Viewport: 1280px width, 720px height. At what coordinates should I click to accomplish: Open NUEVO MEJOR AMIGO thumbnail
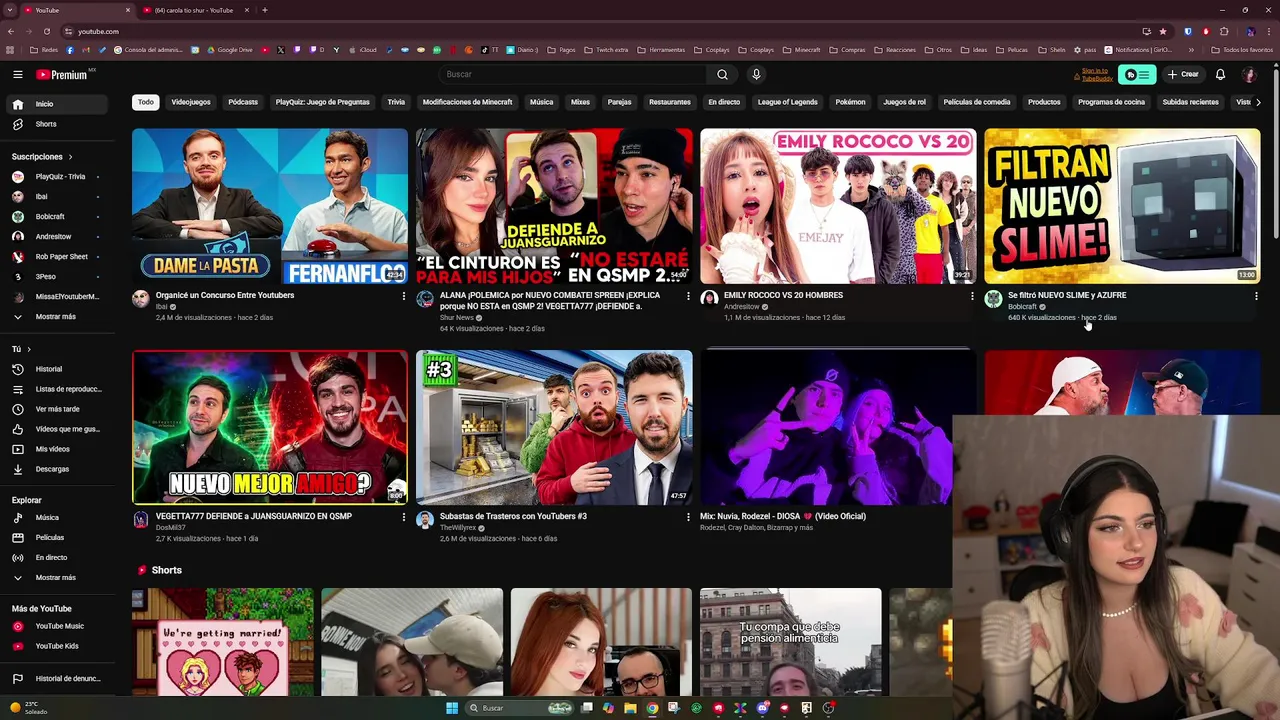pyautogui.click(x=270, y=427)
